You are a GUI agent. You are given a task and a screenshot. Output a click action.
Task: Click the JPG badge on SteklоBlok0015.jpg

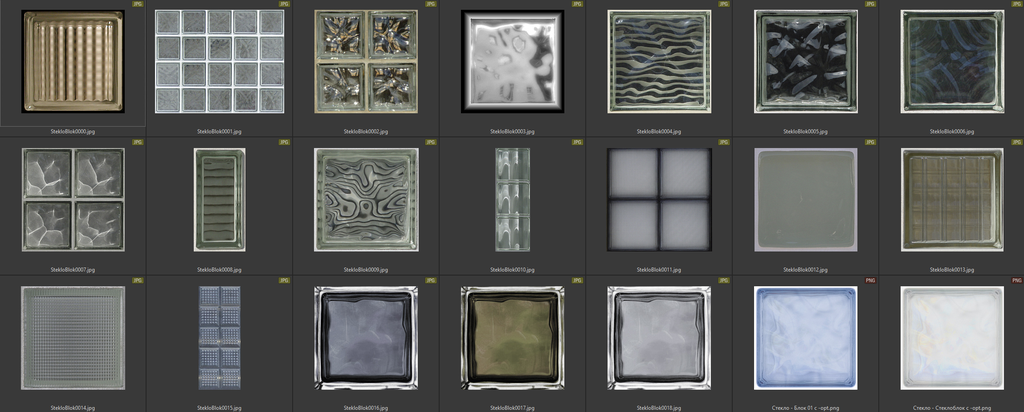[284, 281]
